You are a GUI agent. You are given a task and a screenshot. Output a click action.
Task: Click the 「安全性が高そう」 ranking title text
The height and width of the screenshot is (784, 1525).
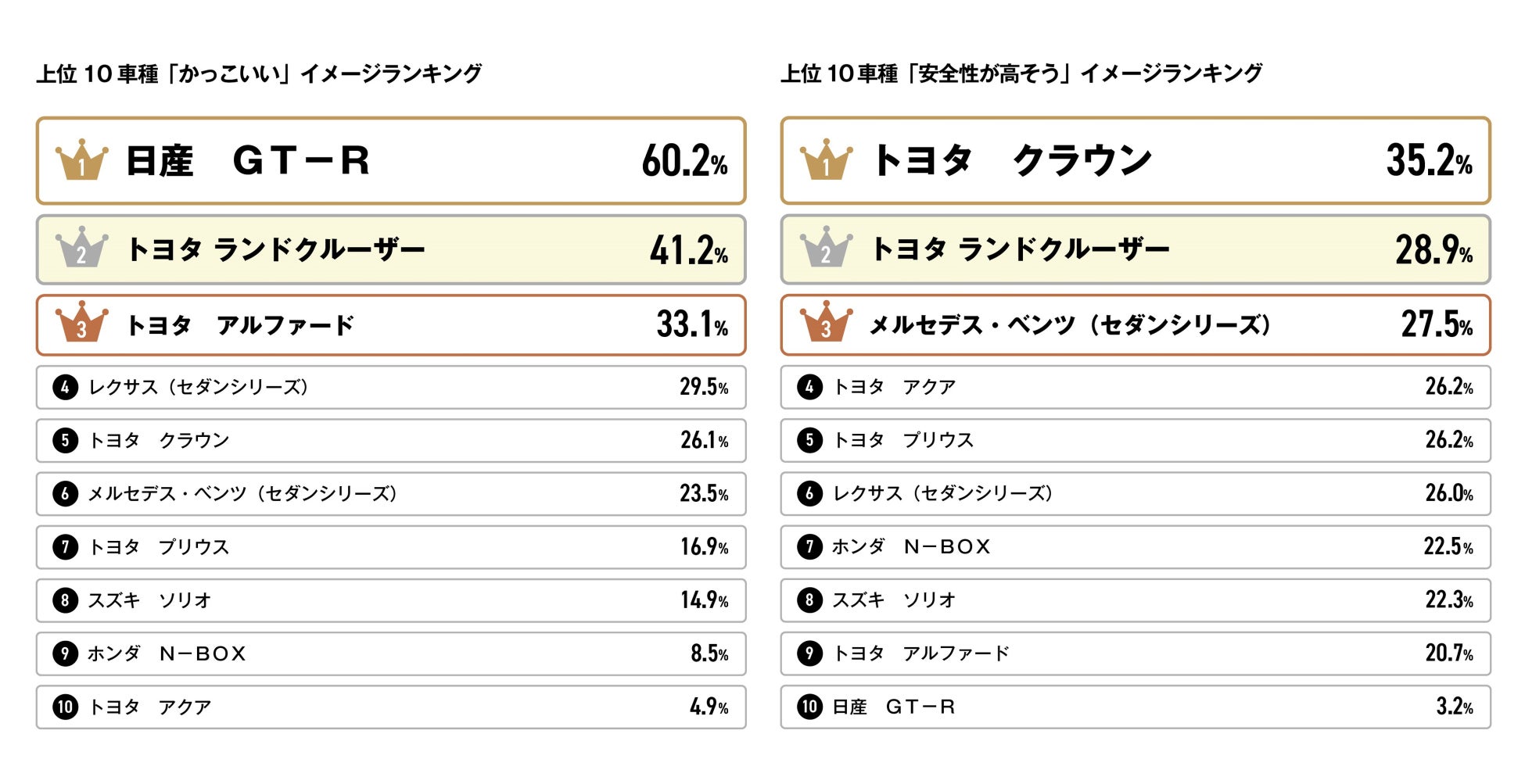(1021, 73)
